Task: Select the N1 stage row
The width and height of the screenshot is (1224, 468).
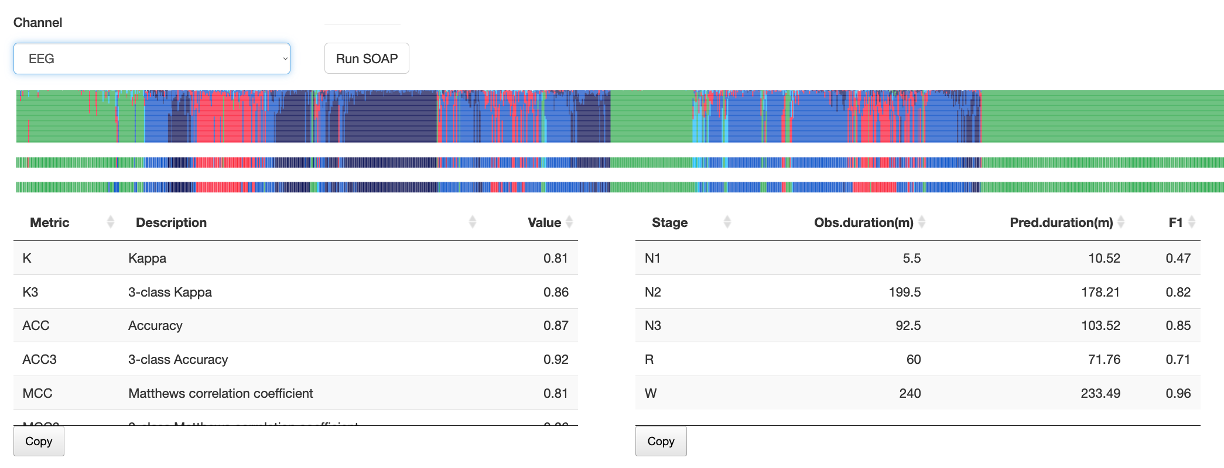Action: coord(917,258)
